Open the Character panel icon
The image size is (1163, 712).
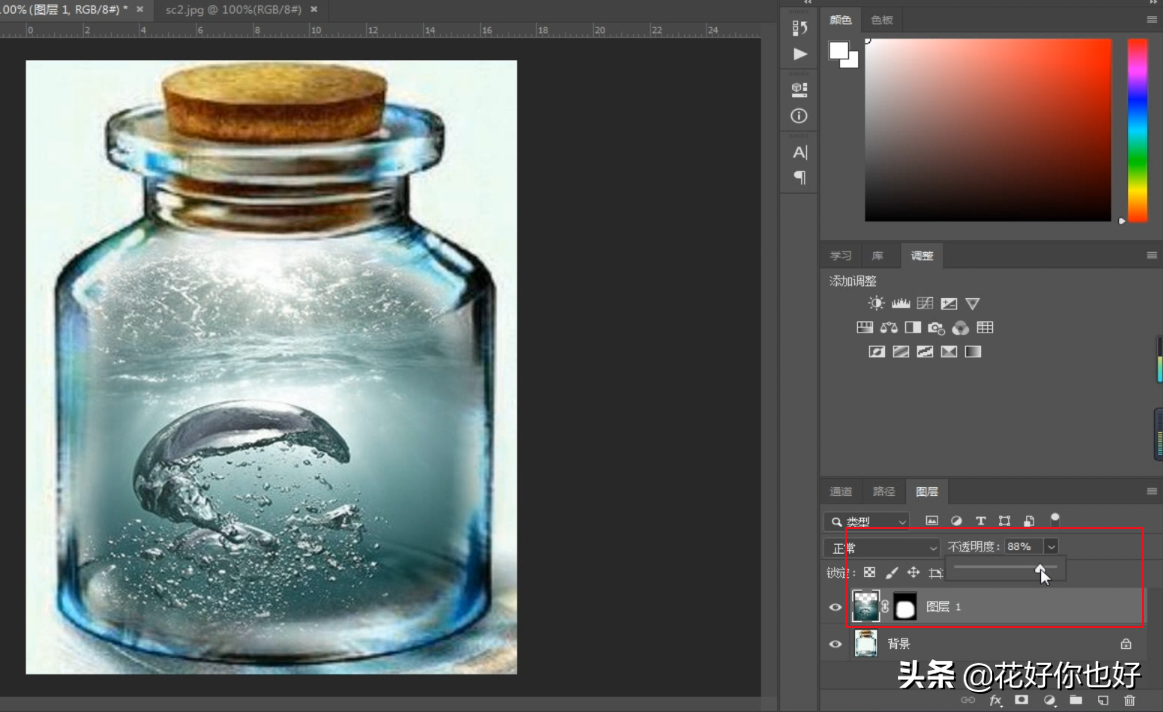[799, 152]
